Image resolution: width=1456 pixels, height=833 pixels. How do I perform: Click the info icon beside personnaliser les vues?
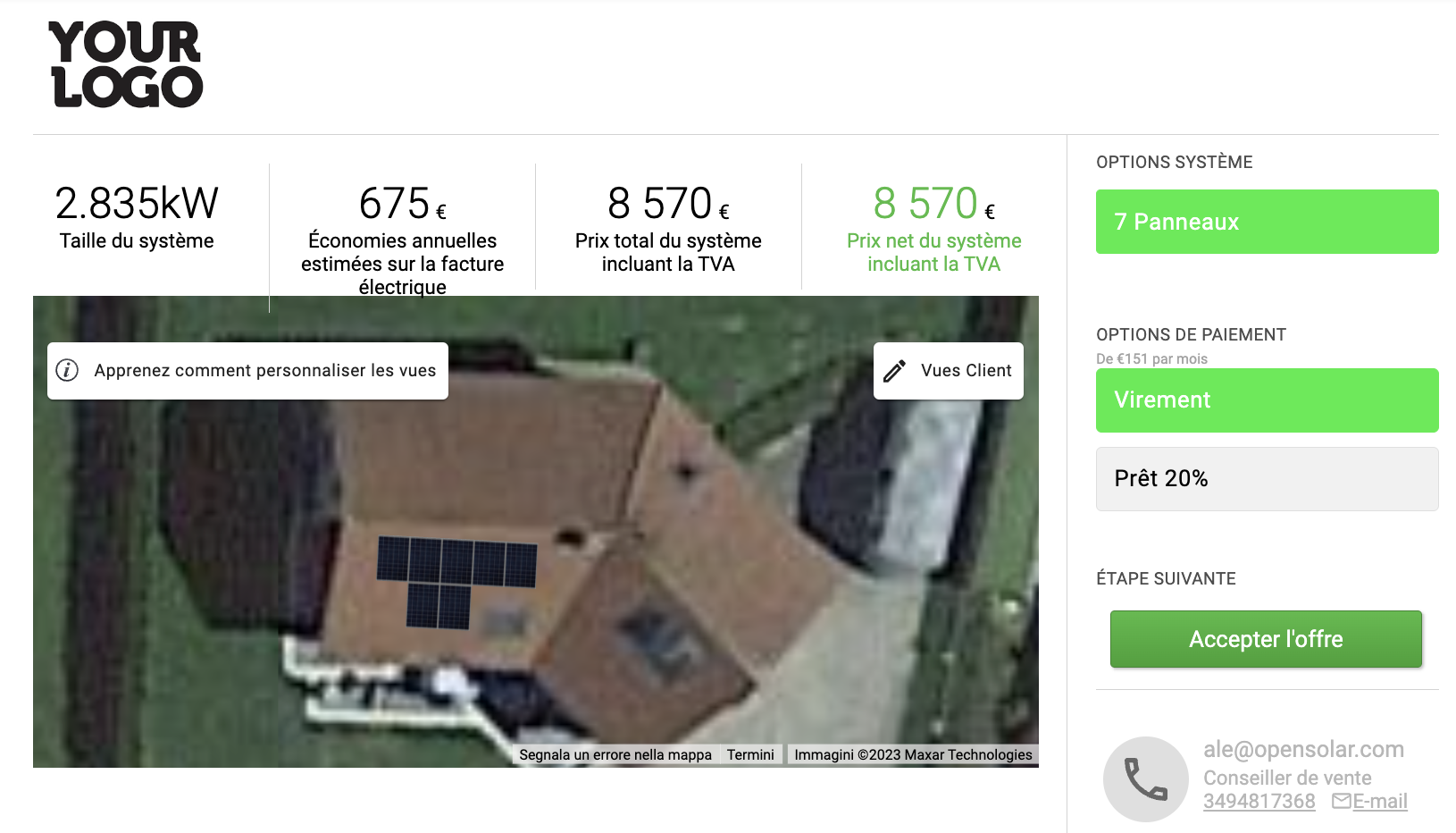[67, 370]
